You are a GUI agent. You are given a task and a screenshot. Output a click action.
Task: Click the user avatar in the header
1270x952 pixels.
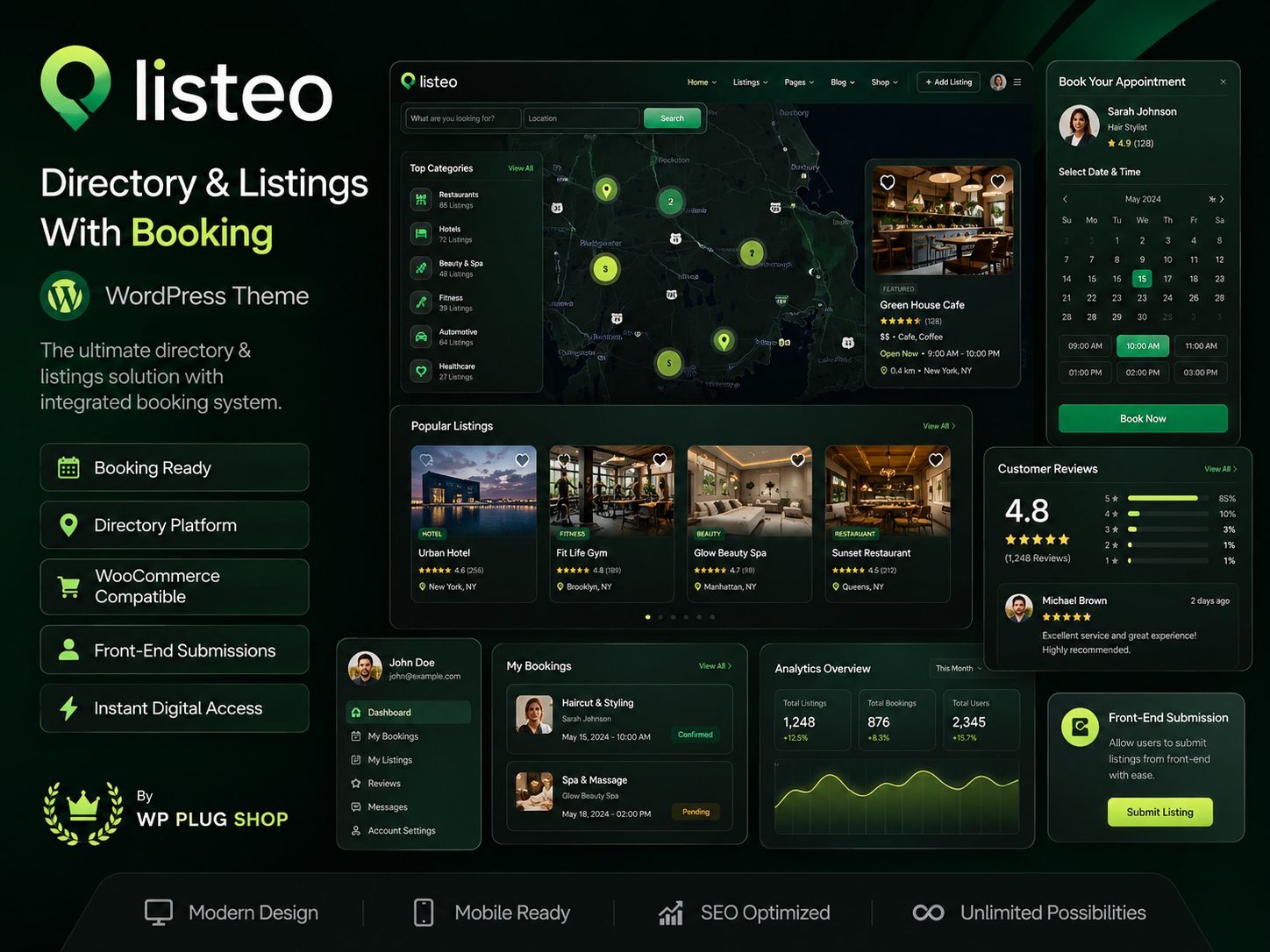pyautogui.click(x=998, y=82)
